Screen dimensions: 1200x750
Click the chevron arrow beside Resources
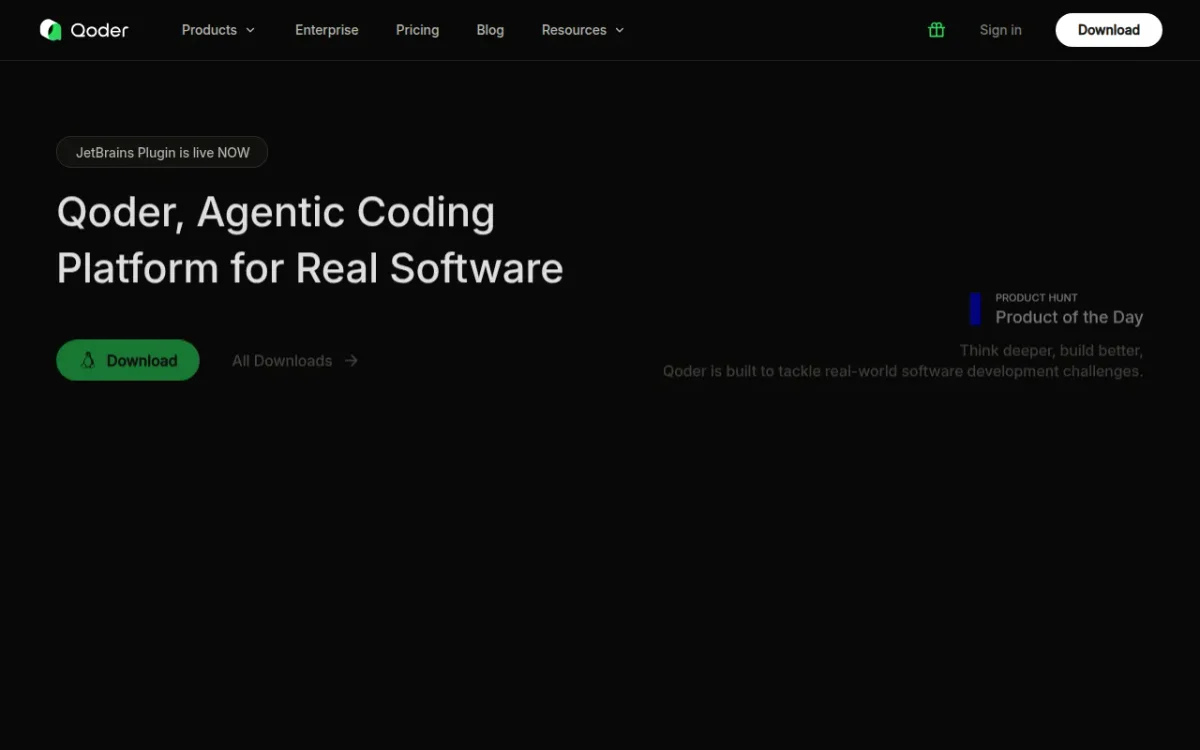(x=619, y=30)
